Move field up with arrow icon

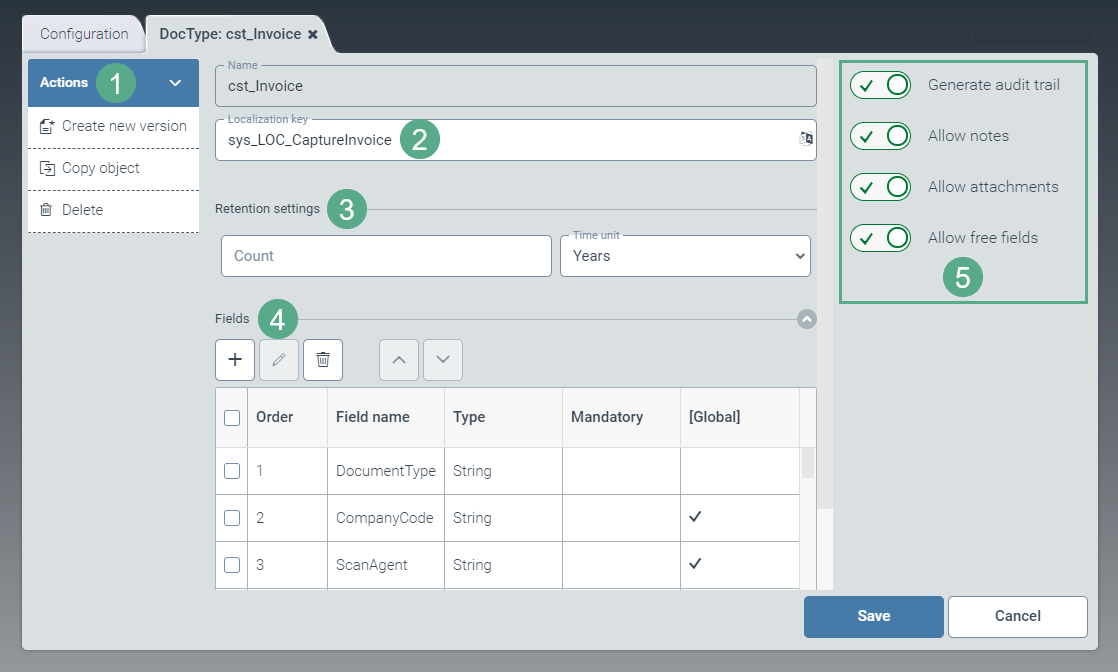(x=399, y=360)
